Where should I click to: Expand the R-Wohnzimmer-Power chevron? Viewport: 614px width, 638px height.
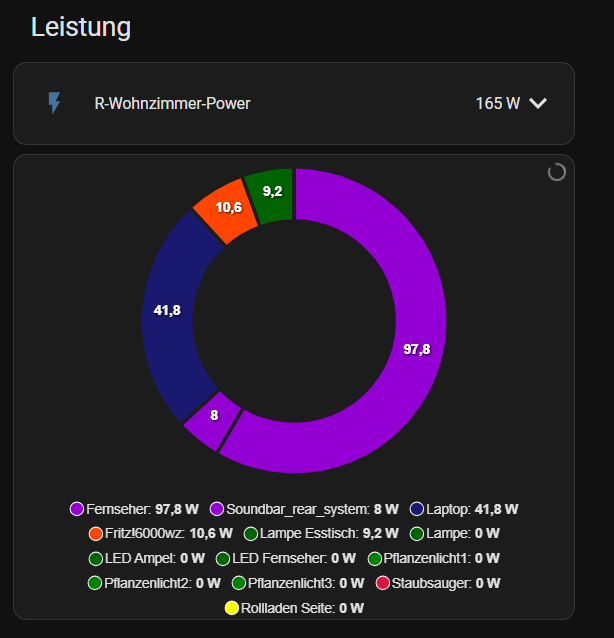538,103
